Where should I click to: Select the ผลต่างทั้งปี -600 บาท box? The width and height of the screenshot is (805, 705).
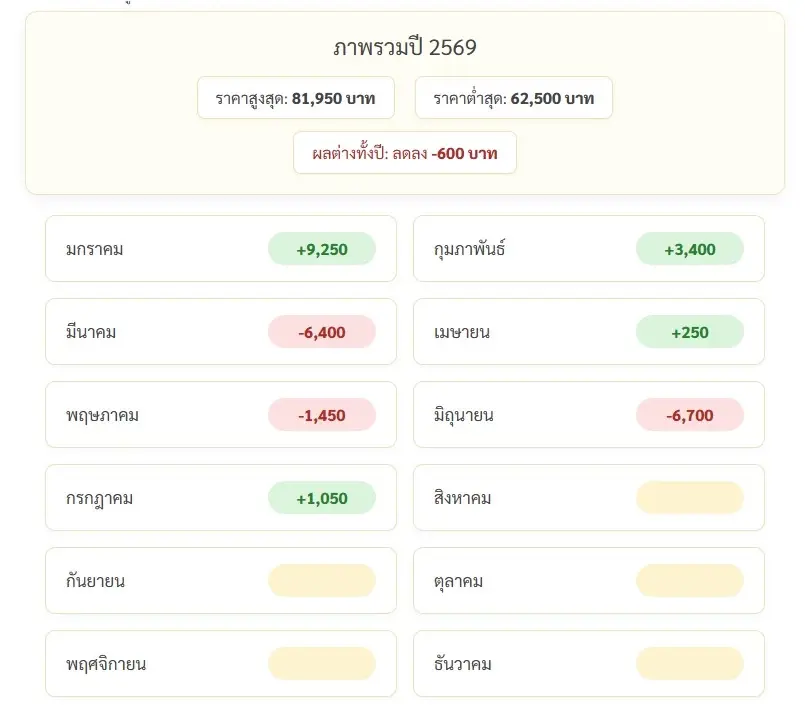[405, 153]
